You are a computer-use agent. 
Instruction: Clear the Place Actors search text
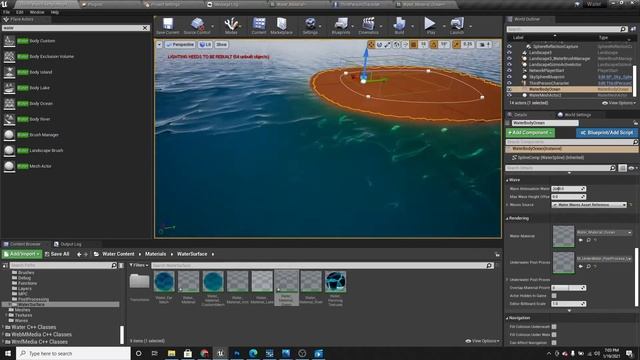tap(145, 28)
